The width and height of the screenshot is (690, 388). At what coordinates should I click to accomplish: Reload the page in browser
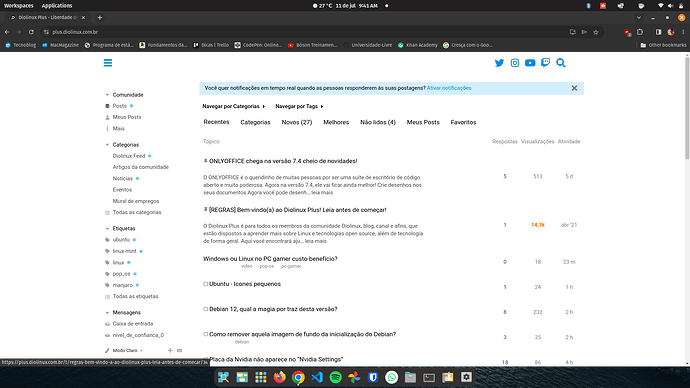click(x=31, y=32)
